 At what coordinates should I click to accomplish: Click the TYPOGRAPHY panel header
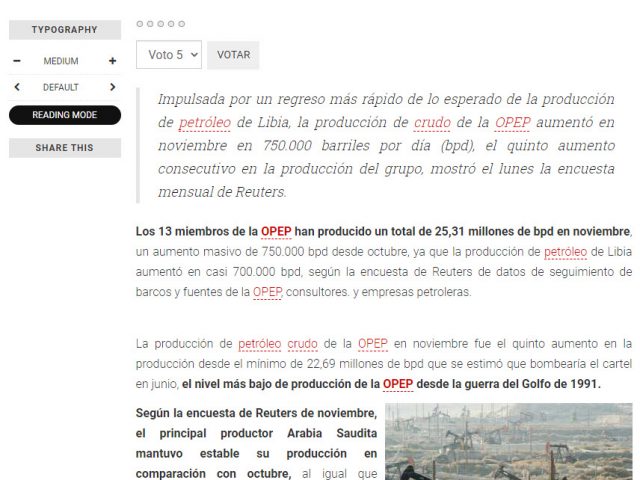point(65,30)
